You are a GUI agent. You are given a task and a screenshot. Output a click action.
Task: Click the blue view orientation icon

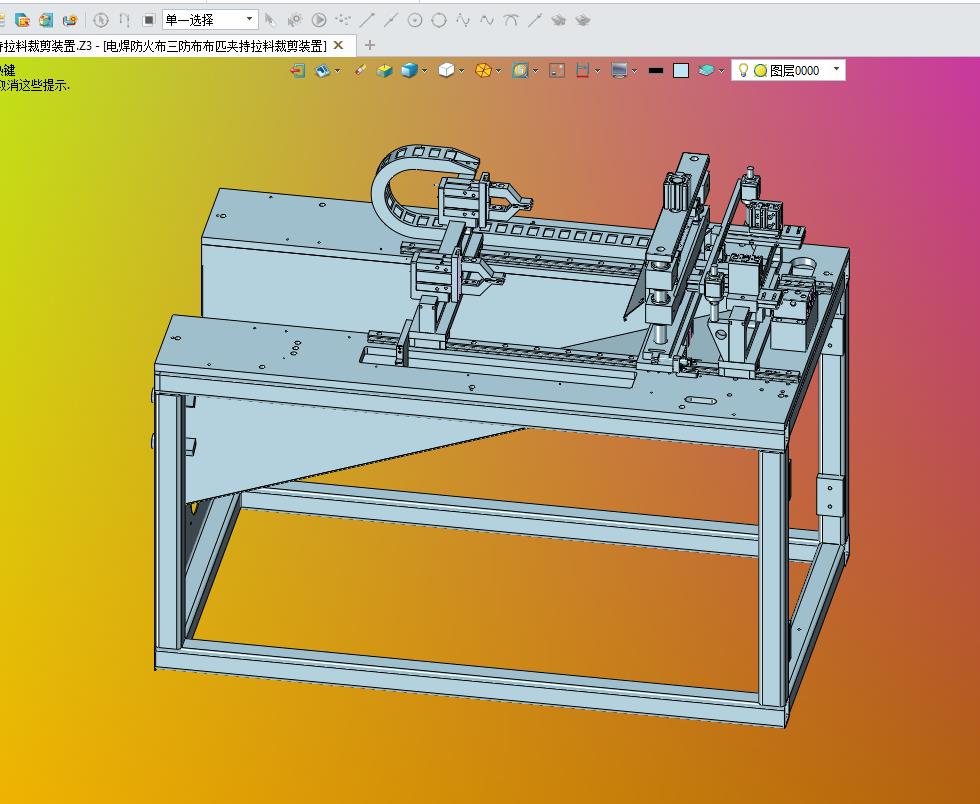pyautogui.click(x=322, y=71)
